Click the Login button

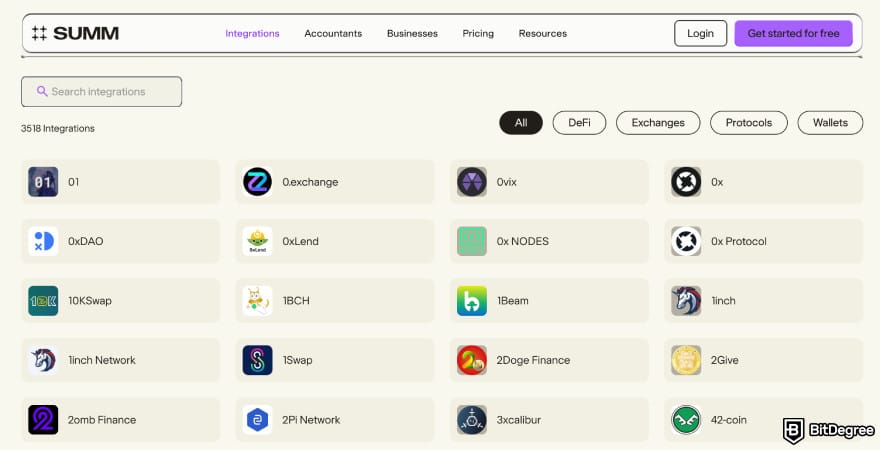click(700, 34)
